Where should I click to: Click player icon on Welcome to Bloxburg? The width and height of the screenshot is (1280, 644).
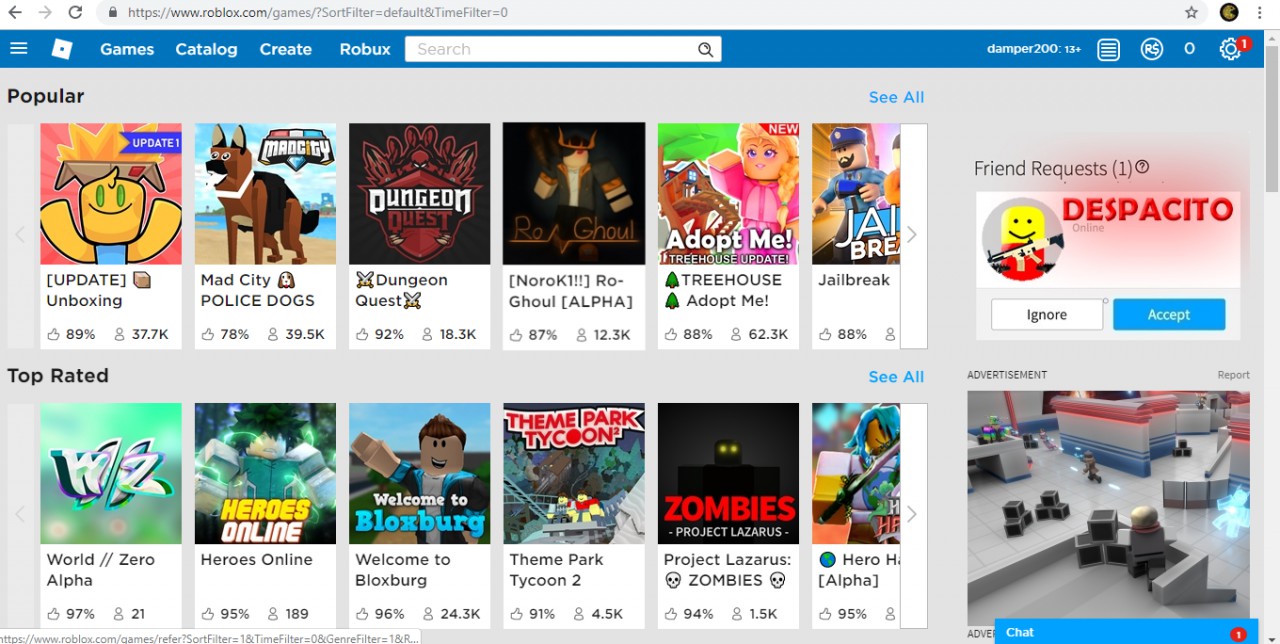(428, 614)
